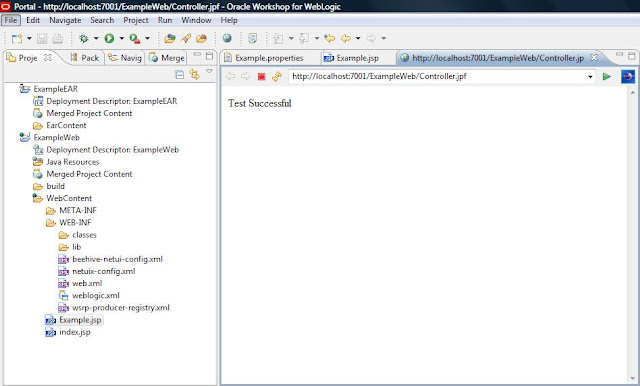Viewport: 640px width, 386px height.
Task: Select index.jsp in the tree
Action: point(75,332)
